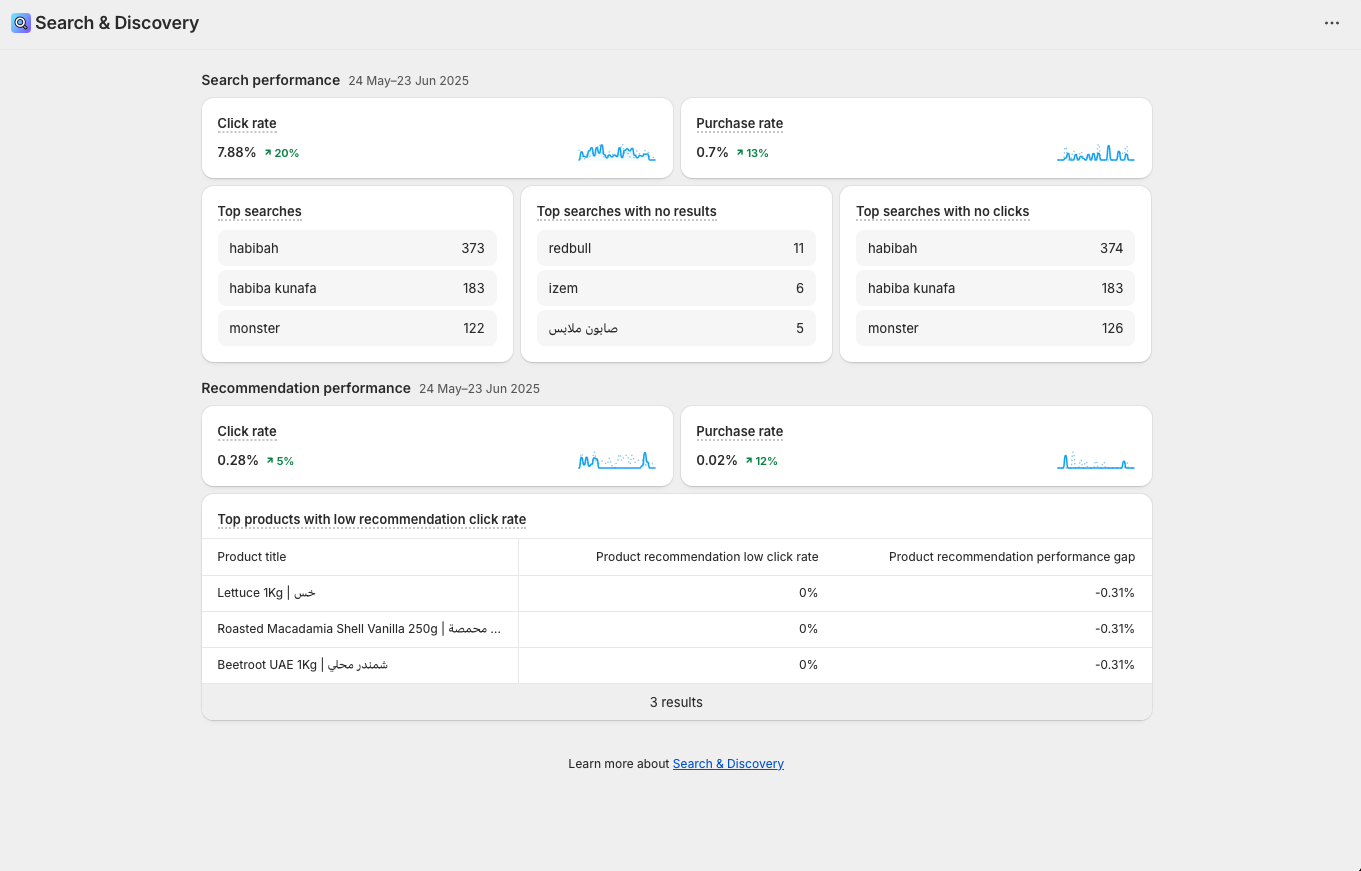
Task: Click the 5% increase indicator
Action: 280,461
